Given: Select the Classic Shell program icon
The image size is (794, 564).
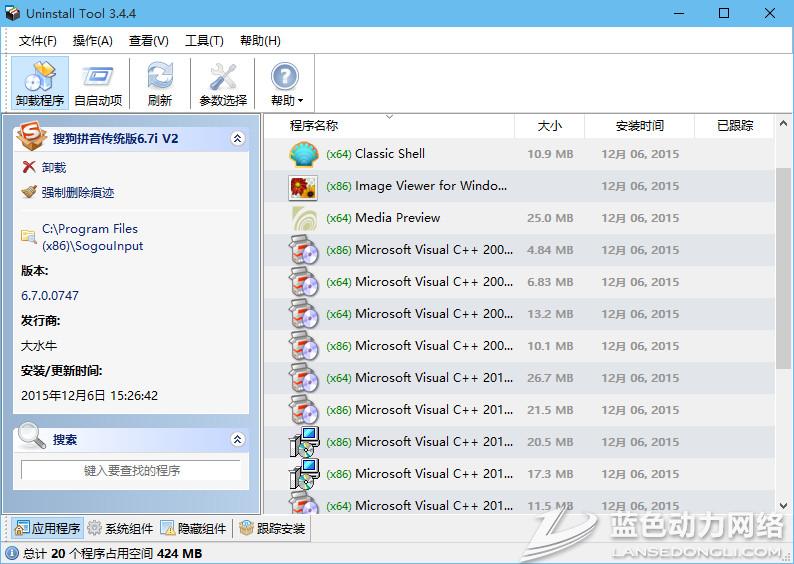Looking at the screenshot, I should pyautogui.click(x=303, y=154).
